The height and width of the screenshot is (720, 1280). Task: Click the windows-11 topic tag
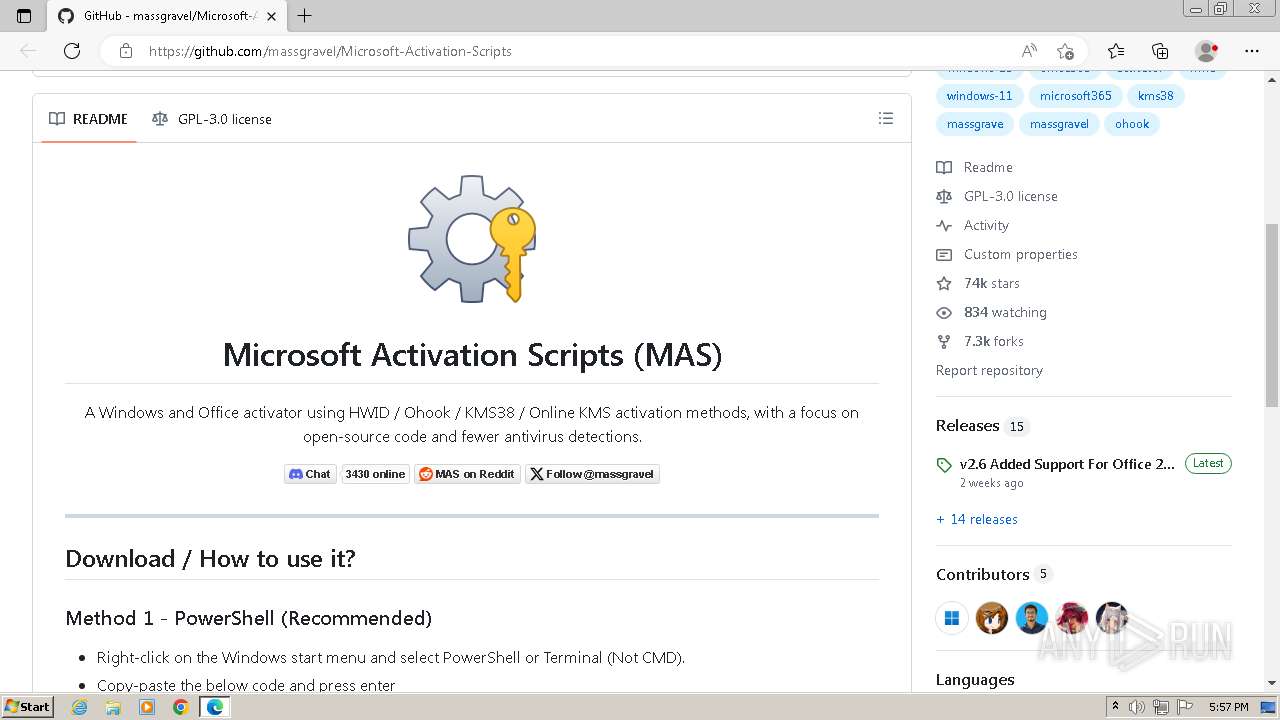click(x=979, y=96)
